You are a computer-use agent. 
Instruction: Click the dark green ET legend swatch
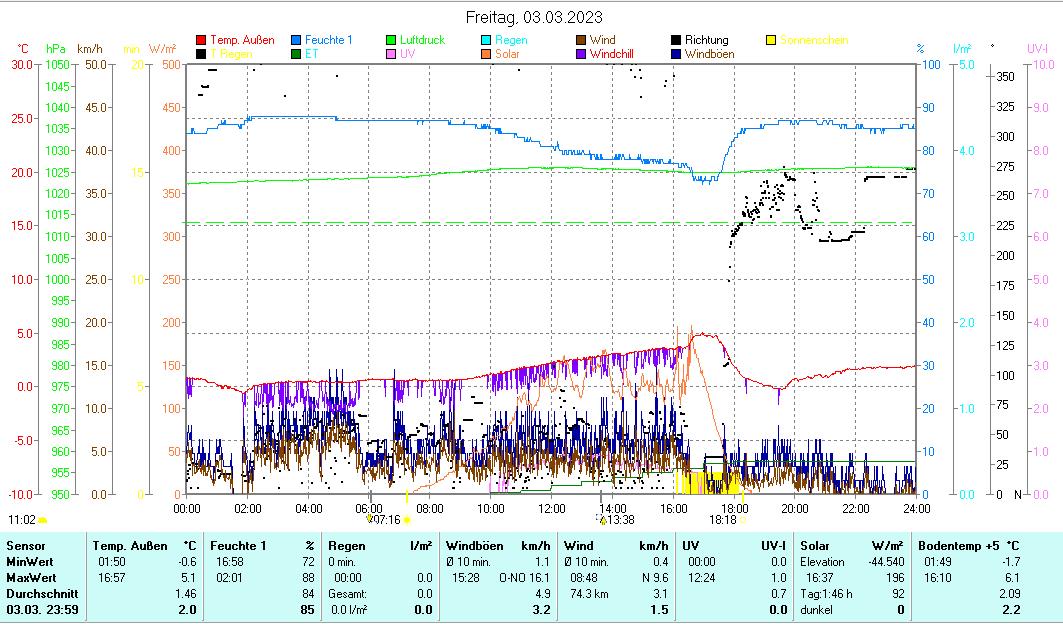[296, 54]
